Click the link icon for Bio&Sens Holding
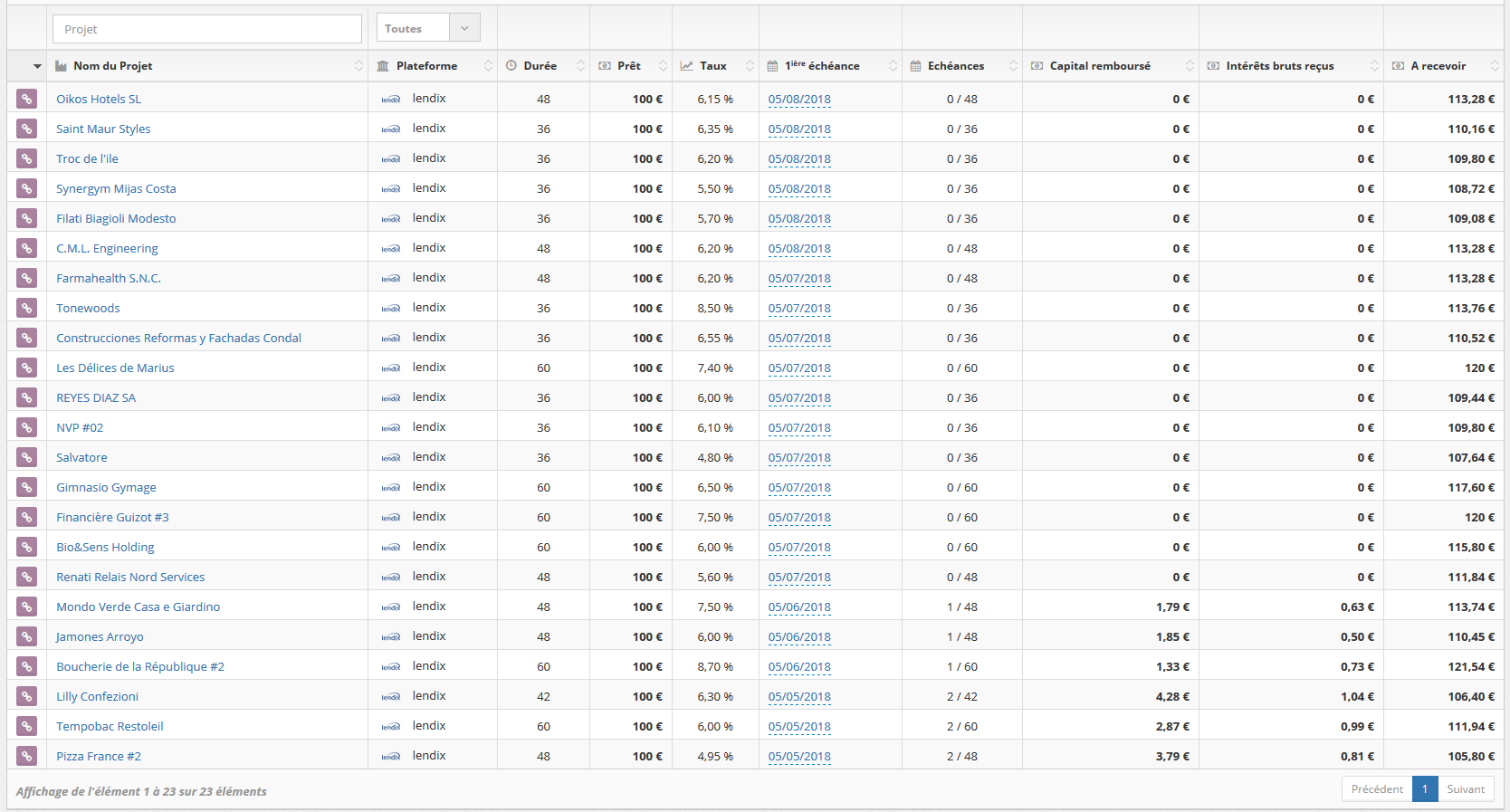The height and width of the screenshot is (812, 1510). coord(27,547)
